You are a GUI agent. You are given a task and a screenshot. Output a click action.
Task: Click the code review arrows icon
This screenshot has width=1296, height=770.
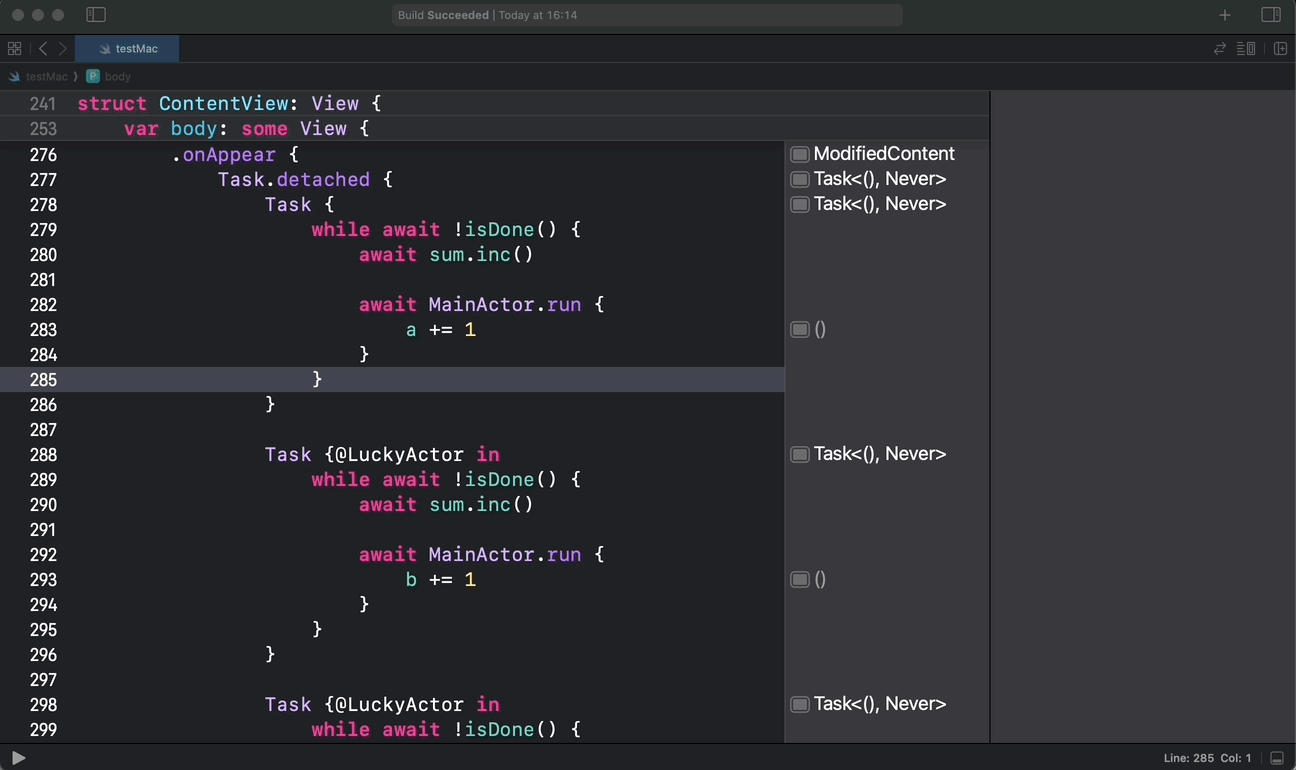point(1220,48)
